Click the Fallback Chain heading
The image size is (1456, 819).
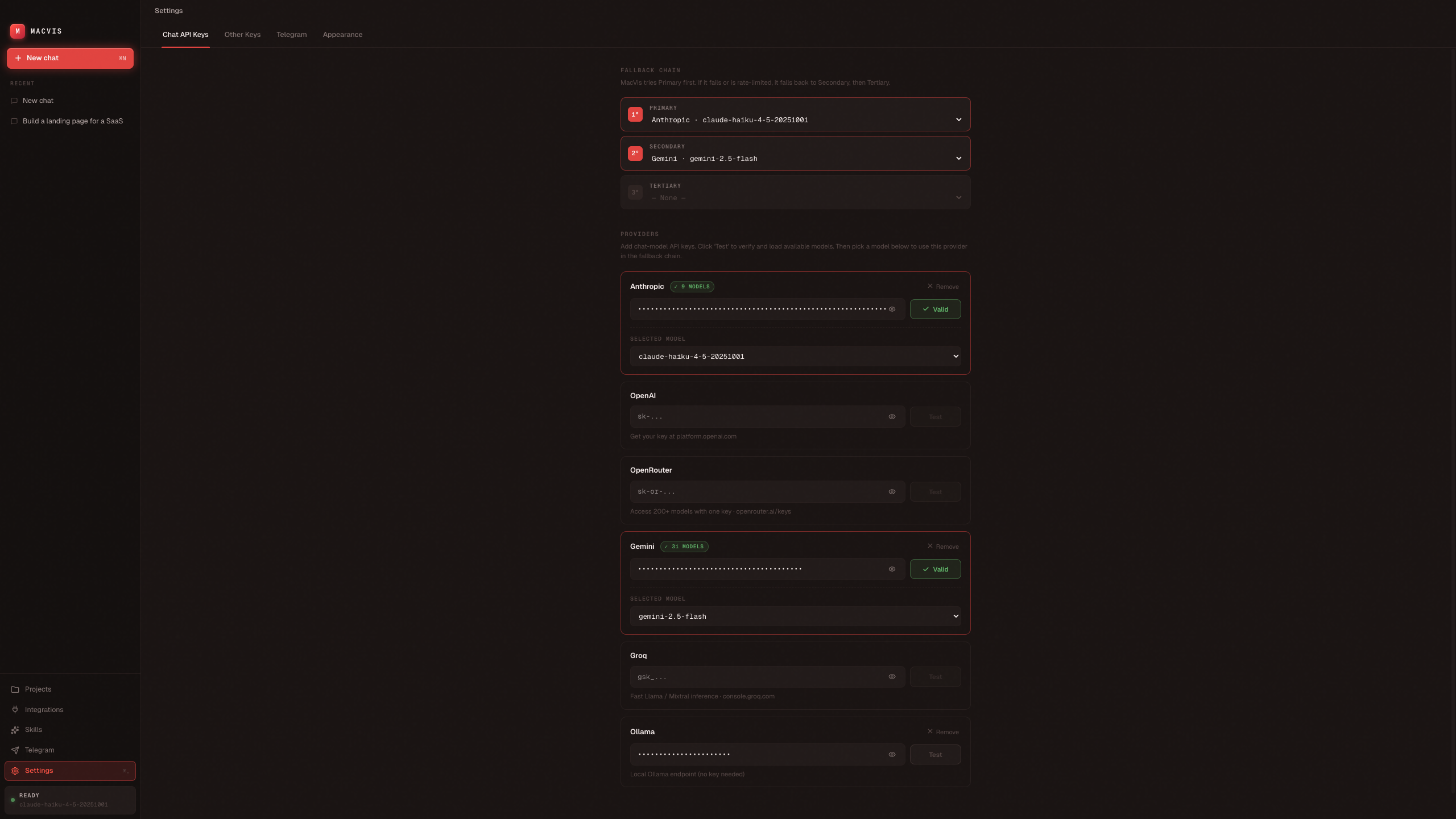[x=650, y=71]
